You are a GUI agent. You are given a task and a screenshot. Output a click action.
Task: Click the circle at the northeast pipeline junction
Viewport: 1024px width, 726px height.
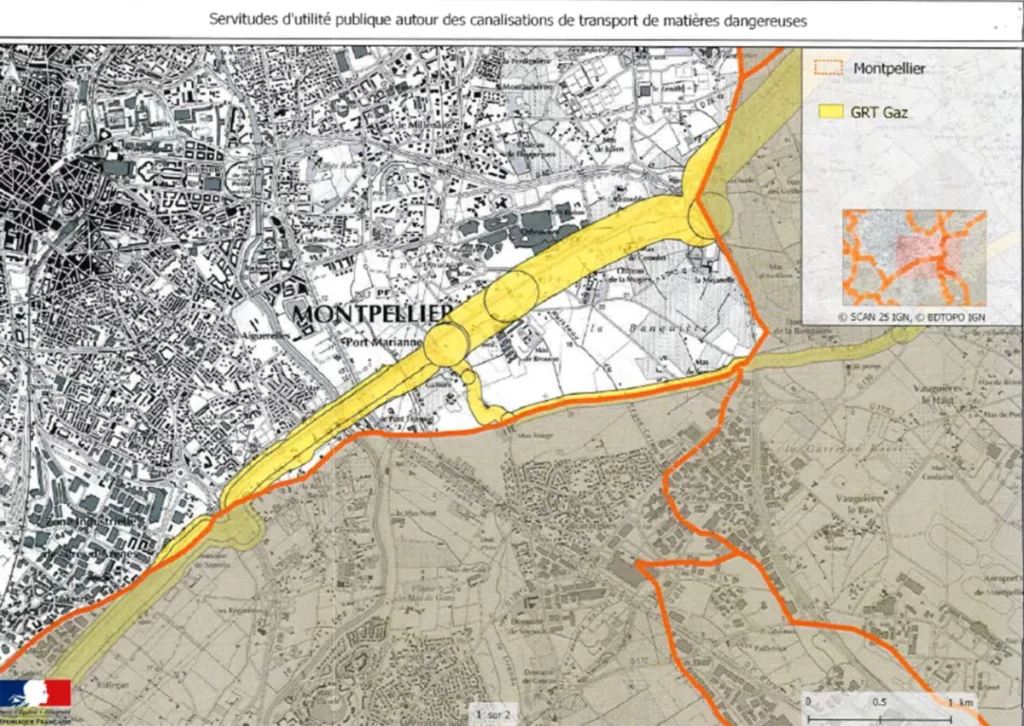click(711, 215)
